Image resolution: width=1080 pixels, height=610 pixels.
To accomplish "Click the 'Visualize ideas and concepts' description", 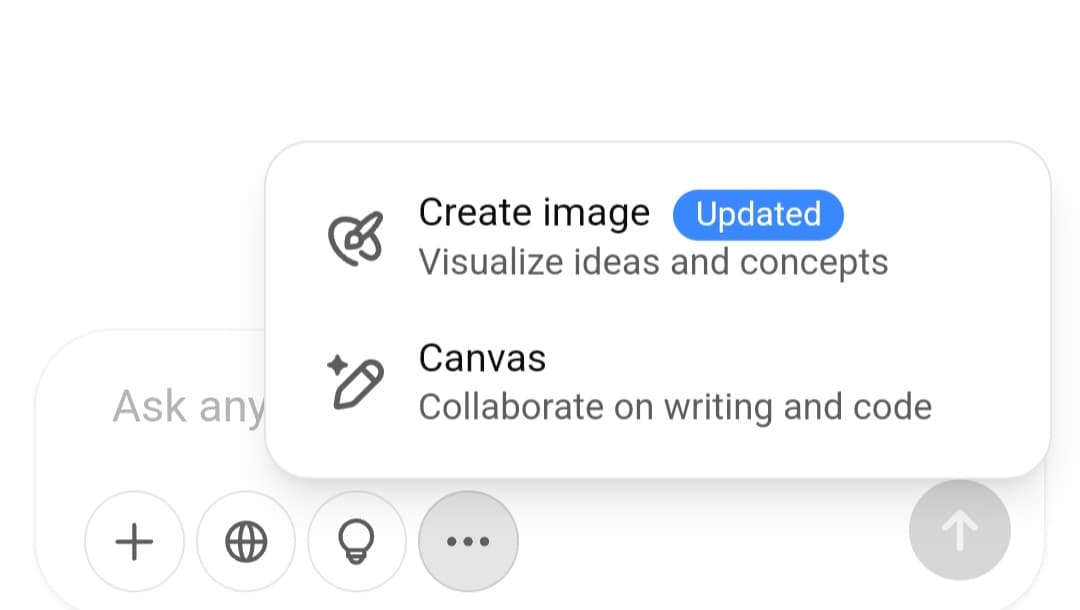I will 653,262.
